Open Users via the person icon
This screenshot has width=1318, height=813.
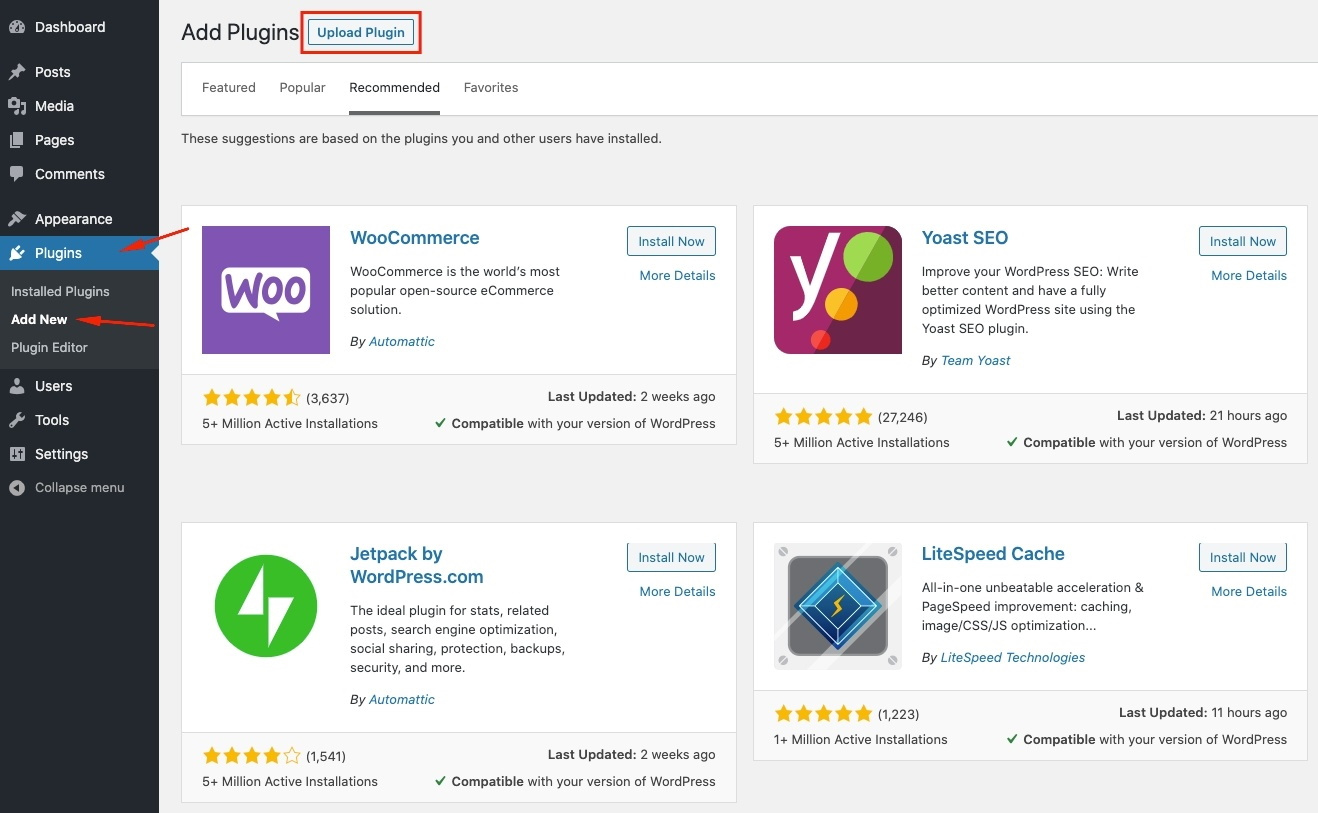[x=18, y=385]
